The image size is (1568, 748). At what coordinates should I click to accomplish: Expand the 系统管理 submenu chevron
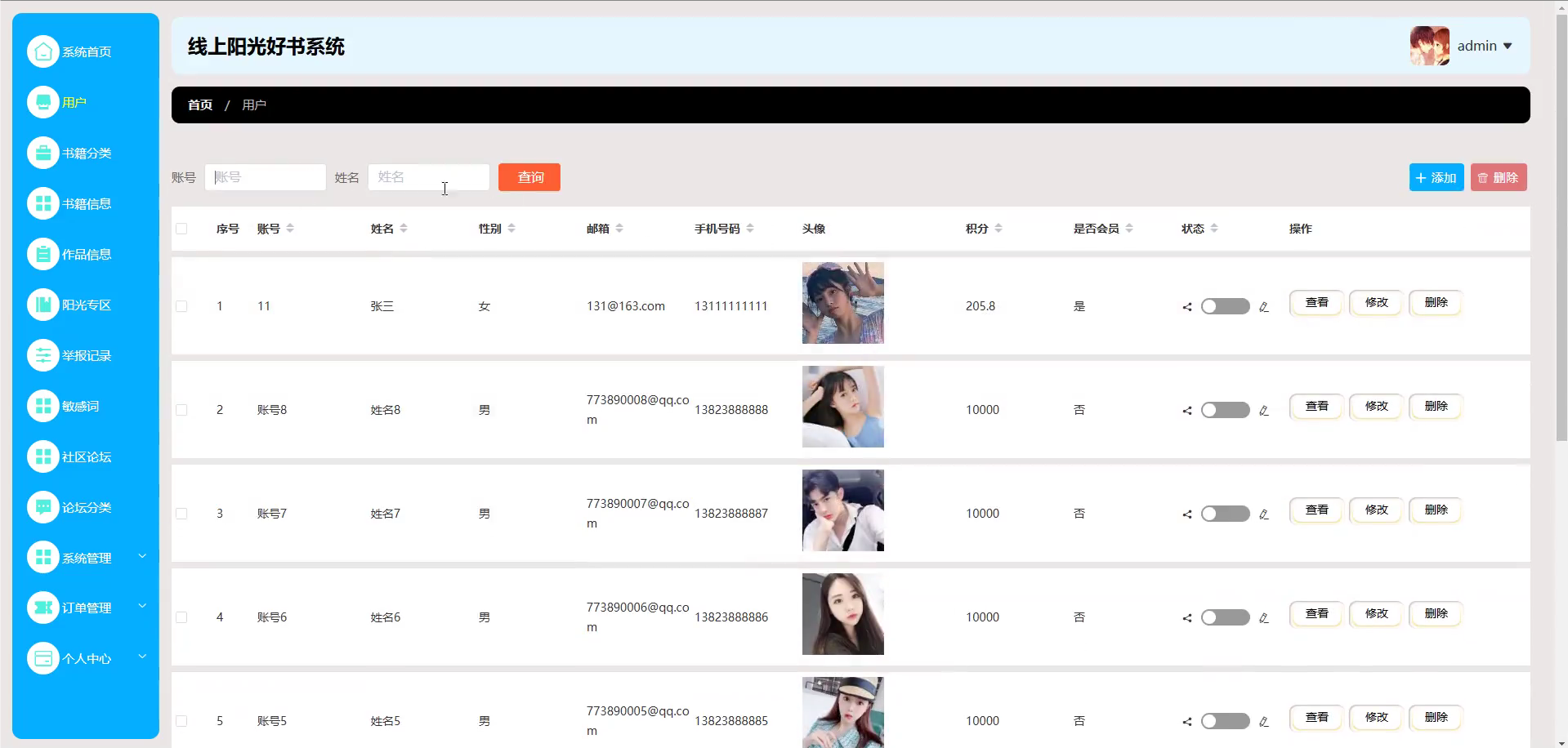pyautogui.click(x=142, y=556)
